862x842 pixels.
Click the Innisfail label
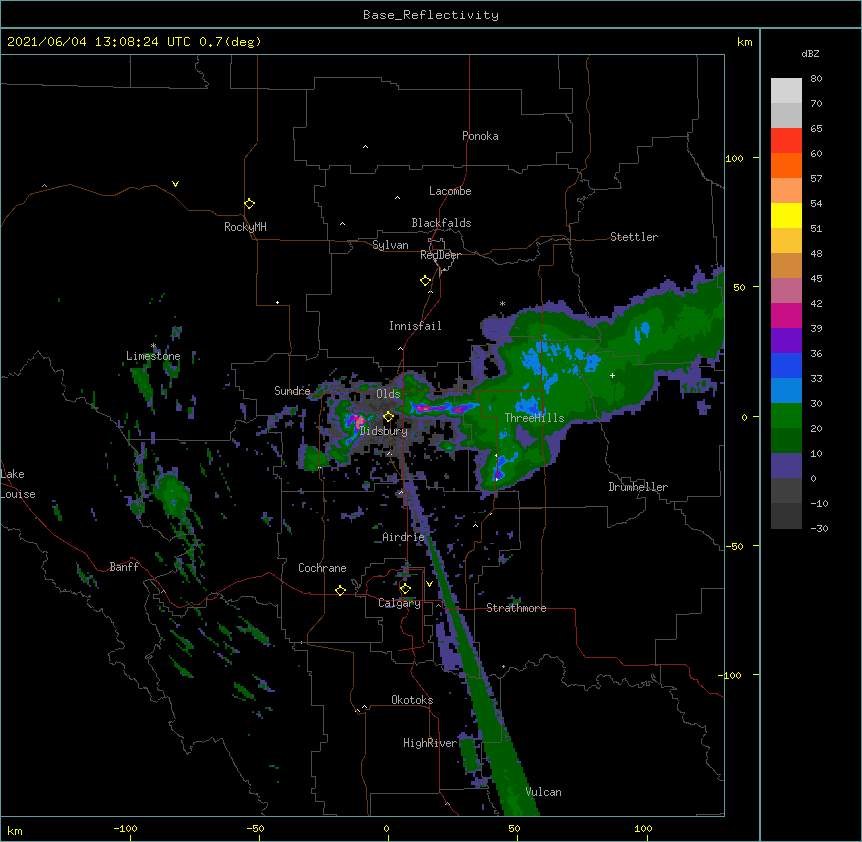coord(415,326)
